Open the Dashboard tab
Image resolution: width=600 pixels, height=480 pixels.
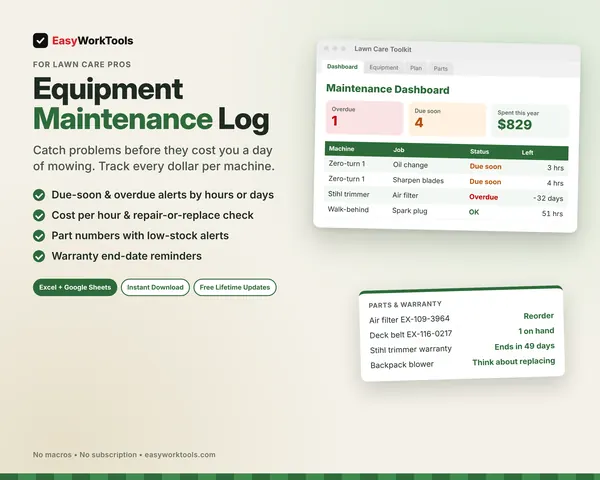click(x=342, y=67)
